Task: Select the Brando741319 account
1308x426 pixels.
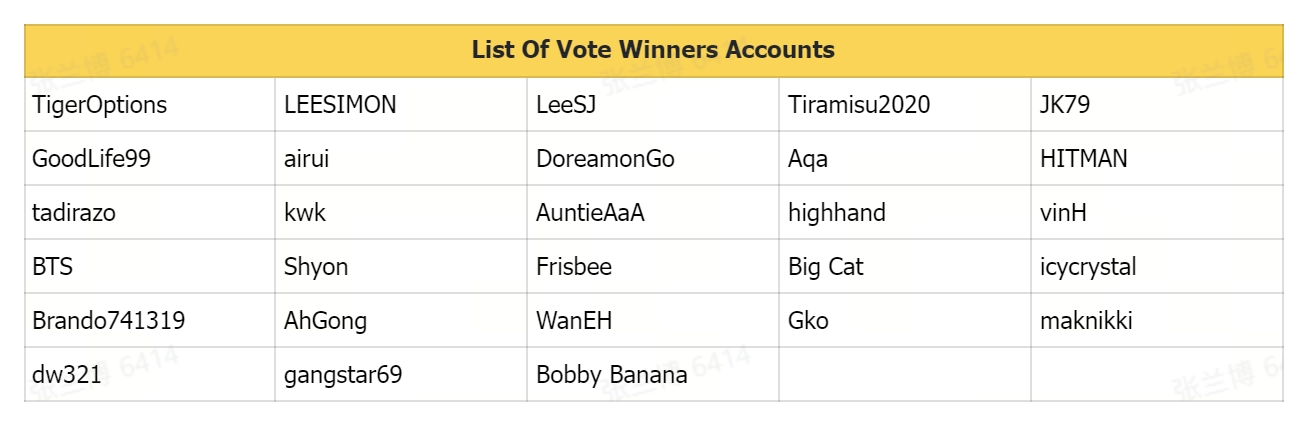Action: (x=109, y=321)
